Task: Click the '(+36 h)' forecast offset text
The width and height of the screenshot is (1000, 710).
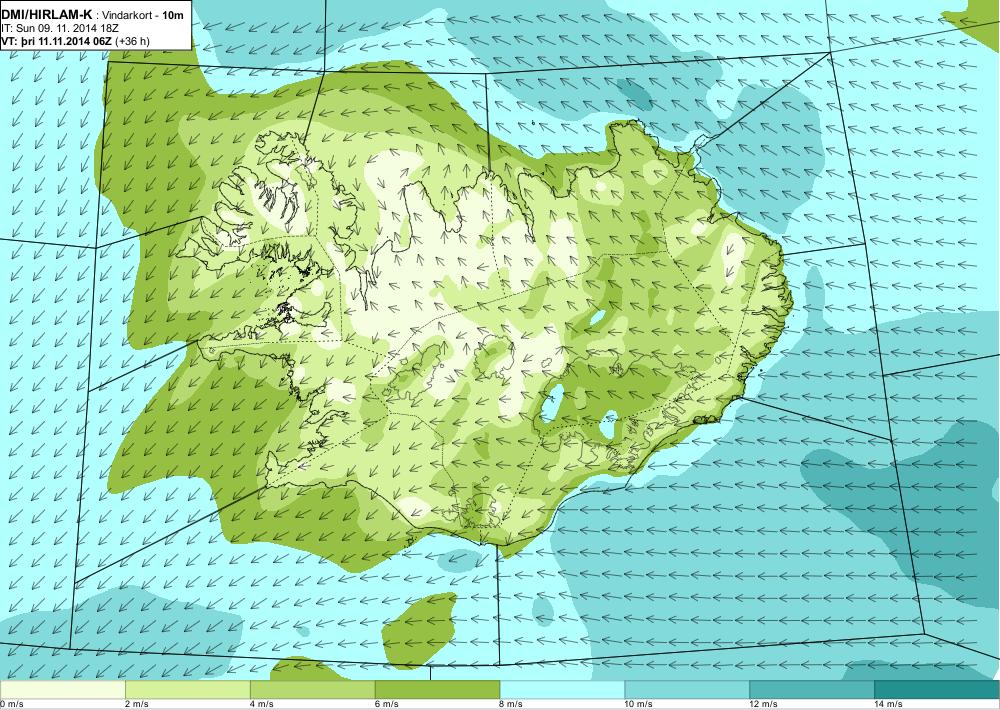Action: pyautogui.click(x=132, y=41)
